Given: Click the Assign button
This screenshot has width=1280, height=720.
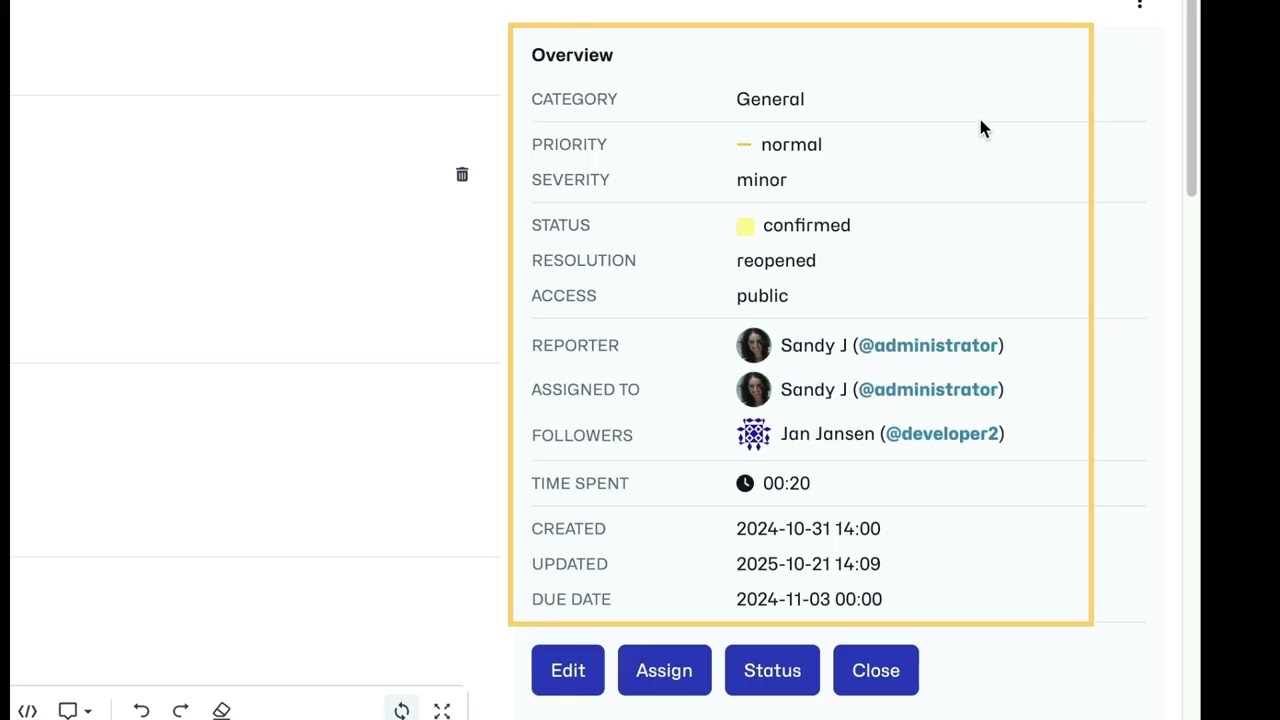Looking at the screenshot, I should 664,670.
